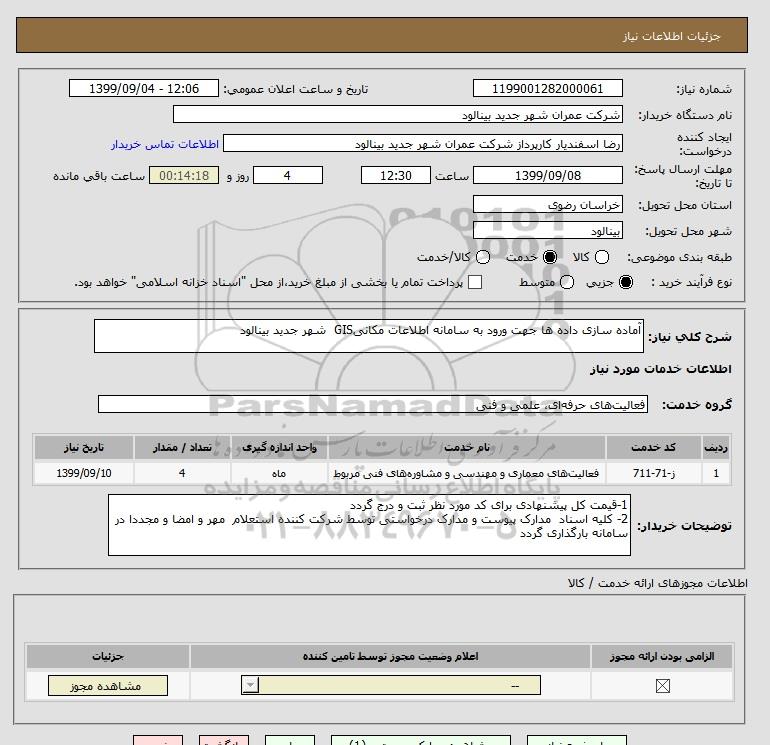Click the delivery city field بینالود
This screenshot has height=745, width=770.
coord(548,230)
